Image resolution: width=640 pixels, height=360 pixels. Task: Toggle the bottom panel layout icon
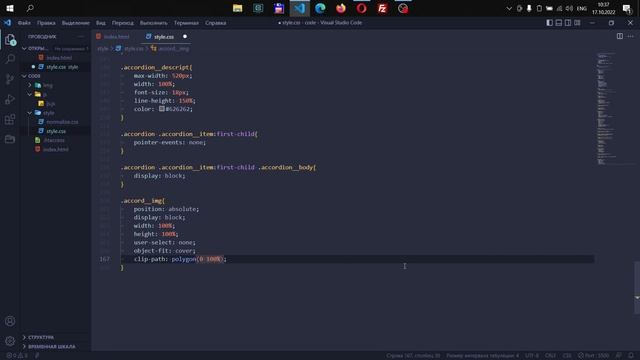coord(559,23)
